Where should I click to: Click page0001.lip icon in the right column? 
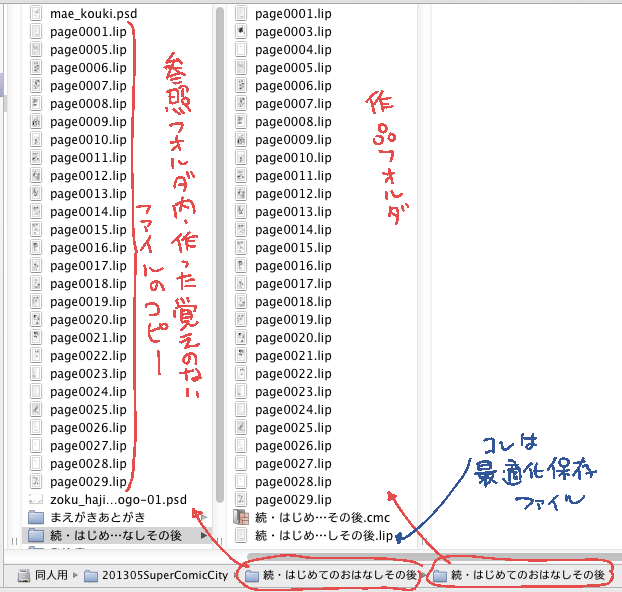point(240,13)
